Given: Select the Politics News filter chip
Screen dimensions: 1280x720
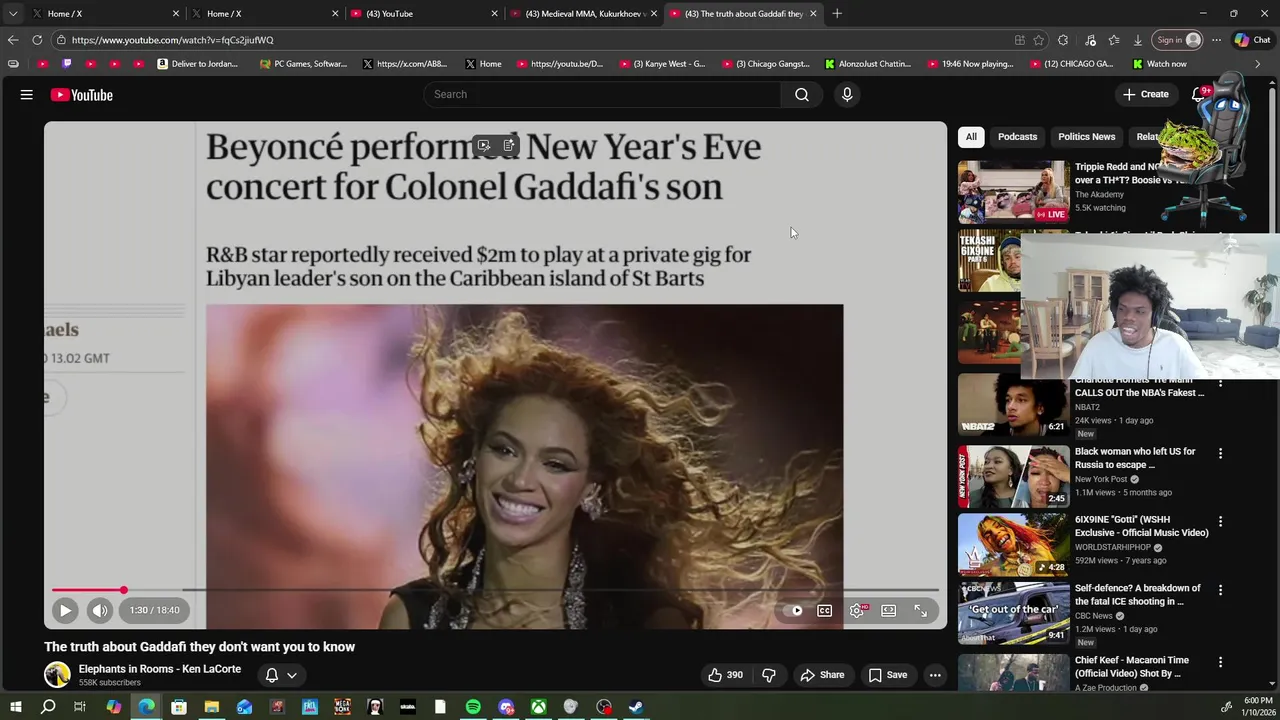Looking at the screenshot, I should (1087, 137).
